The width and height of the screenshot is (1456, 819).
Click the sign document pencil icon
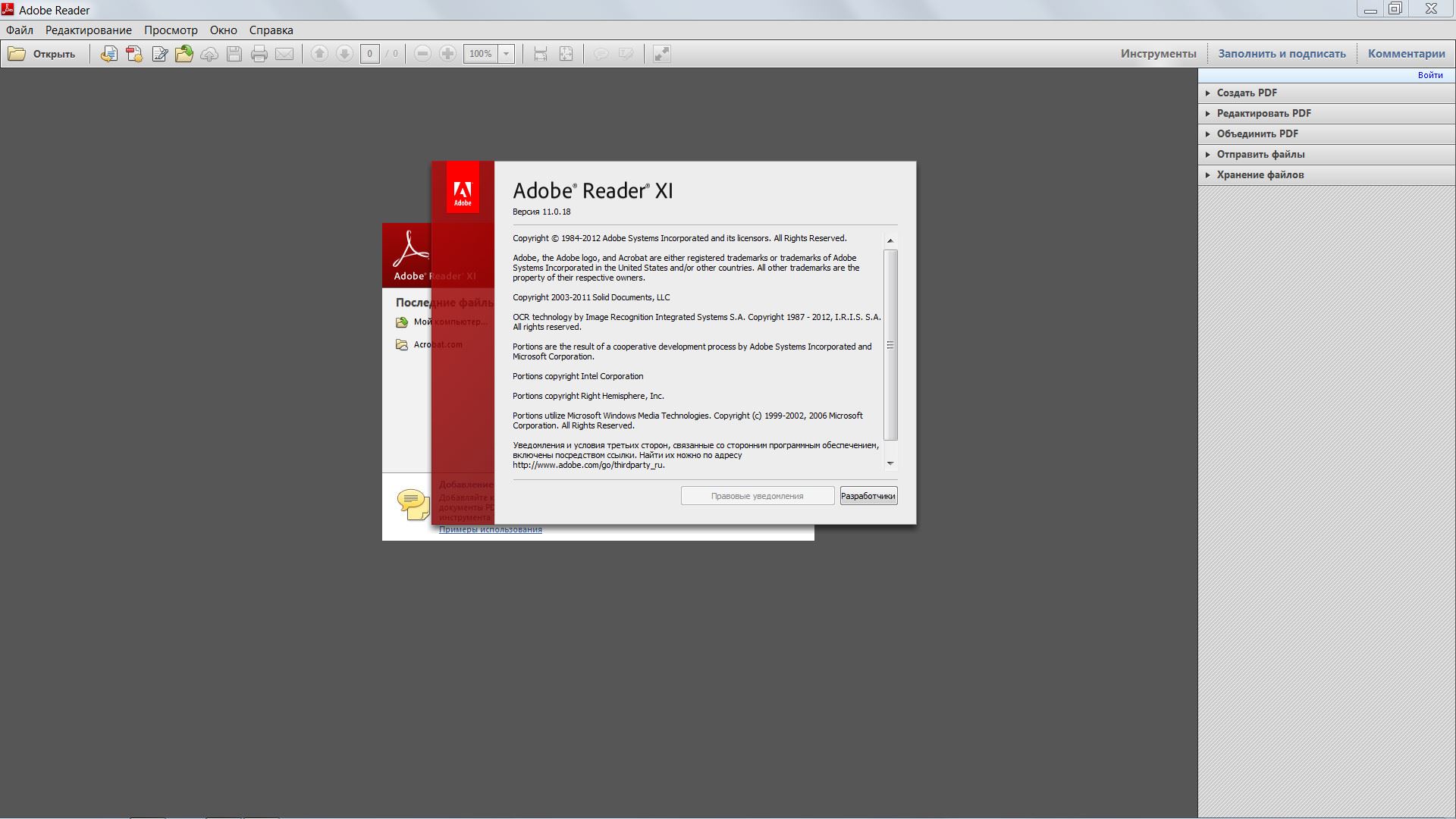[159, 54]
